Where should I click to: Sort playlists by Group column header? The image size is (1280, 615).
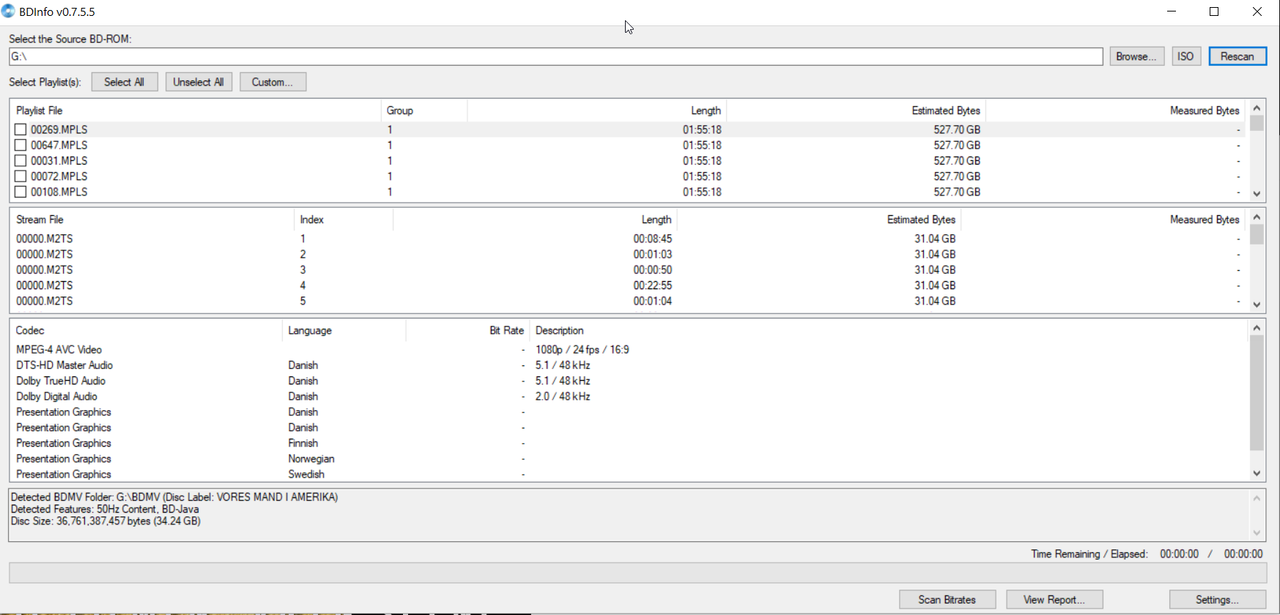(x=424, y=111)
